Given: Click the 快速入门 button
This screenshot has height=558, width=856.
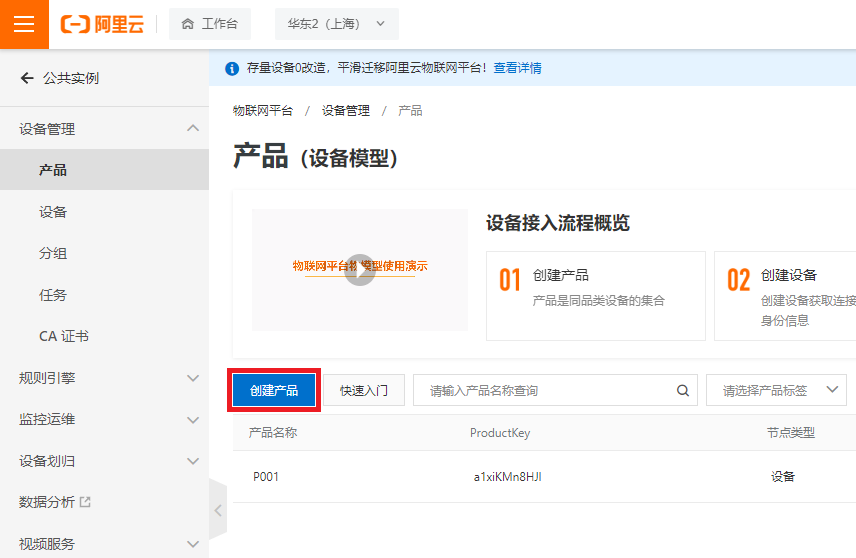Looking at the screenshot, I should click(x=364, y=390).
